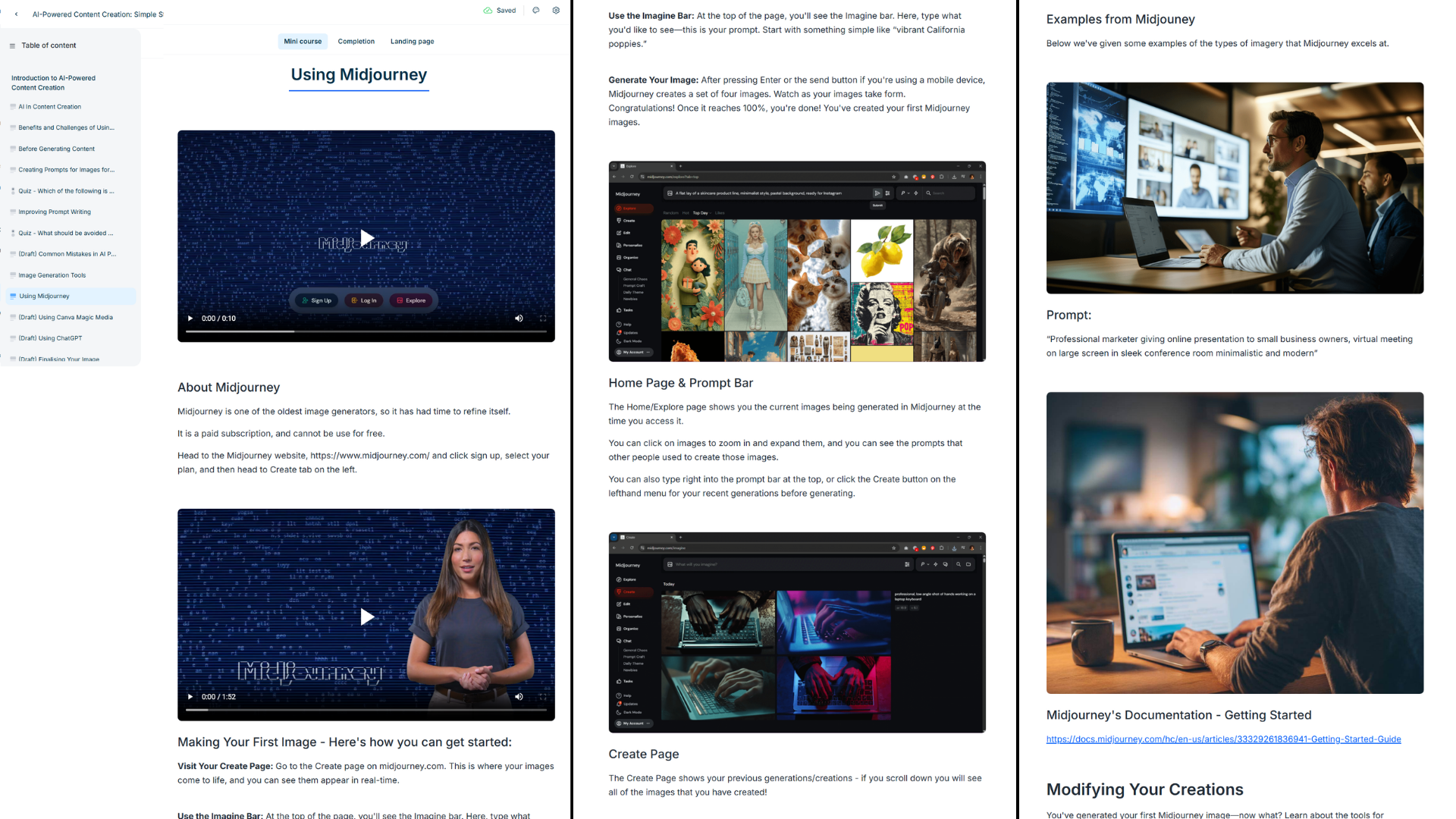This screenshot has width=1456, height=819.
Task: Open the settings gear icon
Action: click(556, 11)
